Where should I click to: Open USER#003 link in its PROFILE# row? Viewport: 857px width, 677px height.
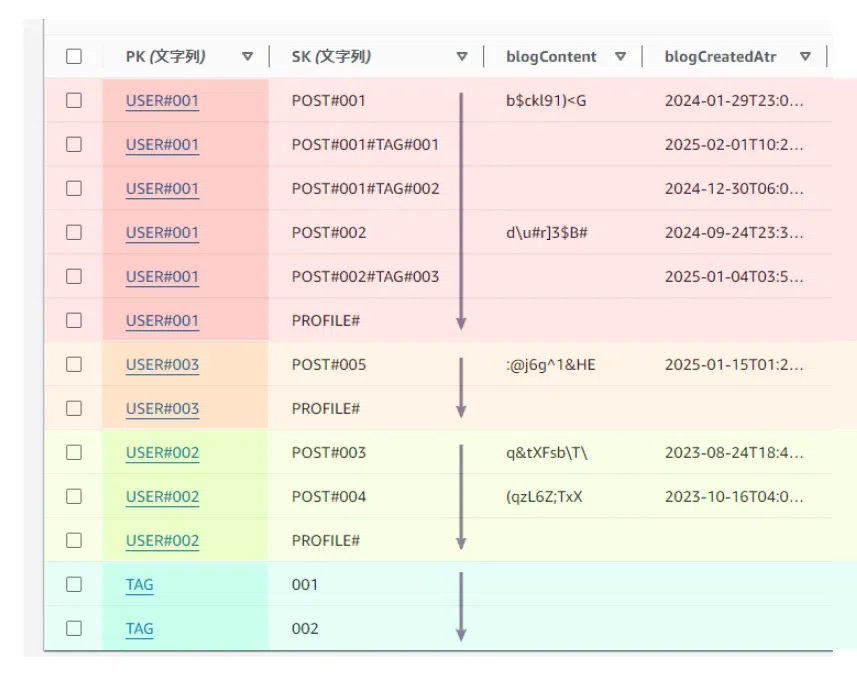tap(162, 409)
